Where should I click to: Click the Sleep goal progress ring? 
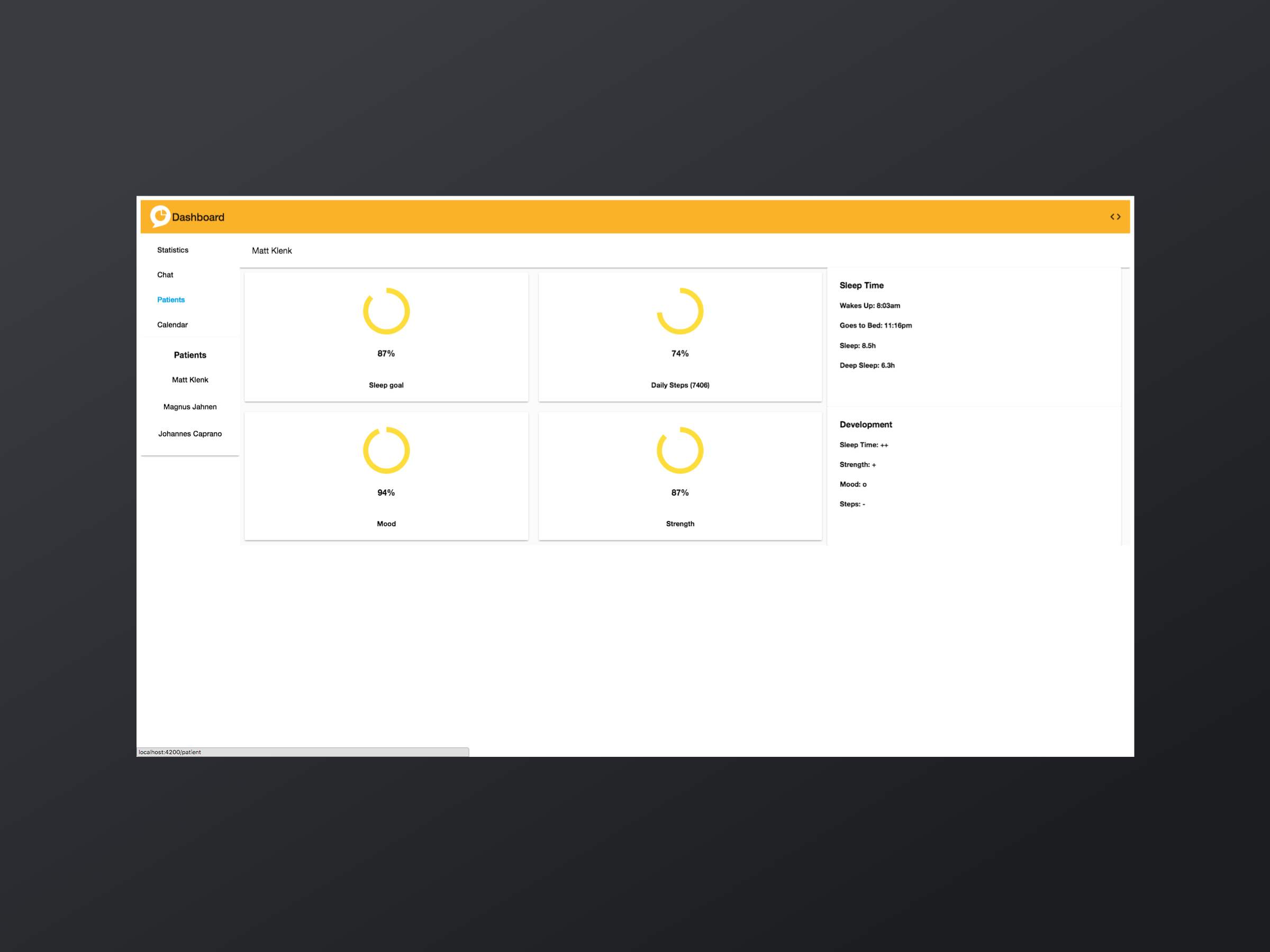[386, 311]
